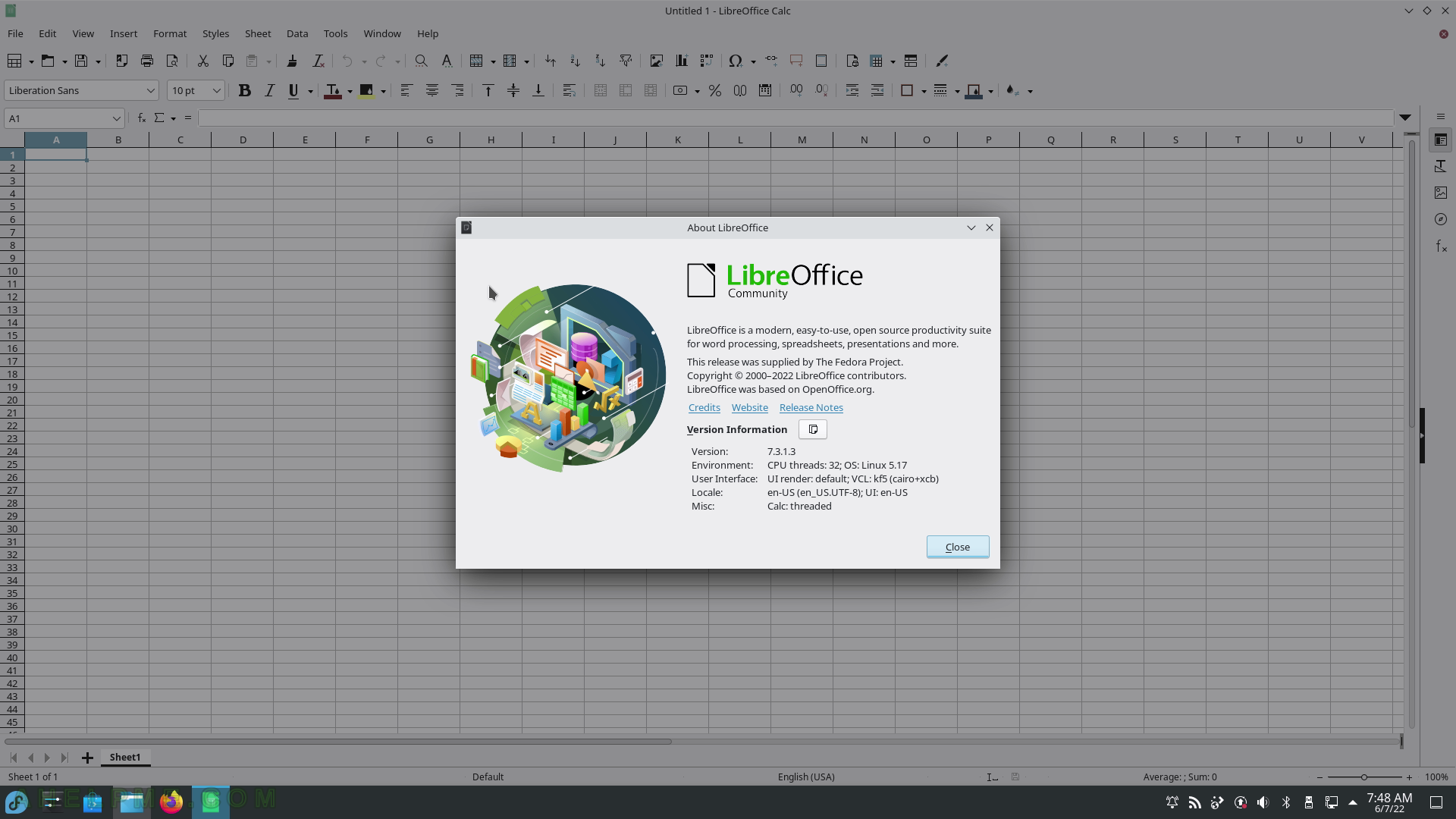Add a new sheet with plus button
Screen dimensions: 1456x819
pyautogui.click(x=87, y=758)
